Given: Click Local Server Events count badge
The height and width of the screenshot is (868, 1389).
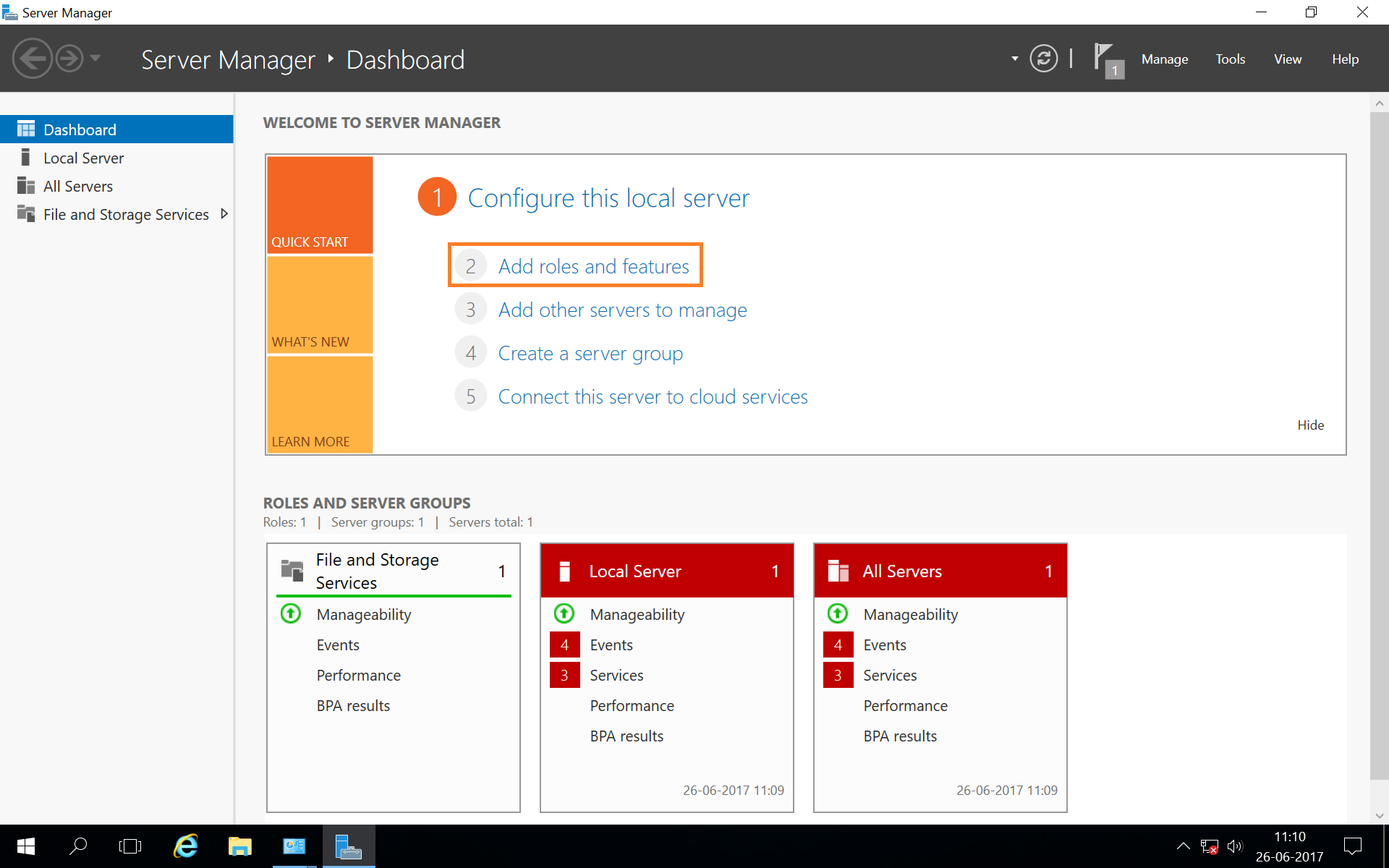Looking at the screenshot, I should click(x=564, y=644).
